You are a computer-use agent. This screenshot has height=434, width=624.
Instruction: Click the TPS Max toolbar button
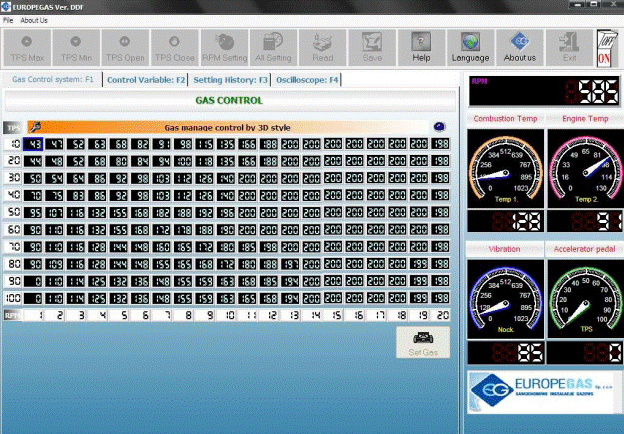click(27, 46)
